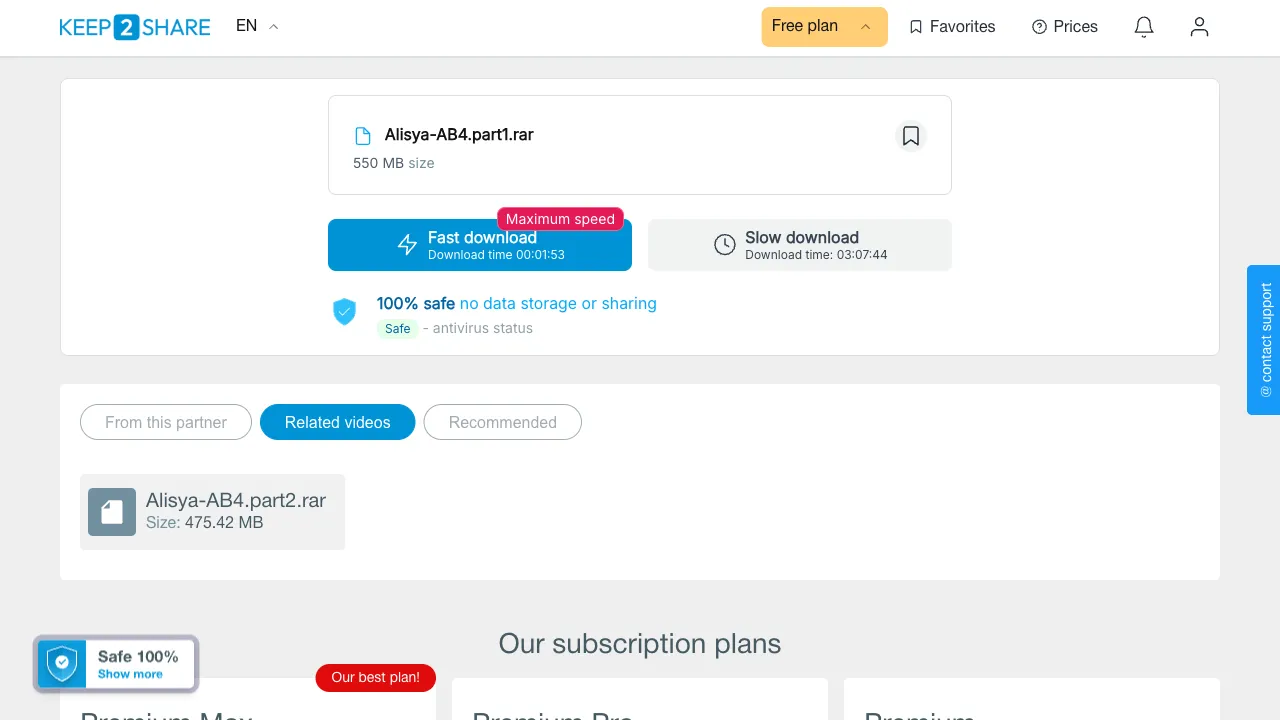Select the Recommended tab
The height and width of the screenshot is (720, 1280).
pos(503,422)
